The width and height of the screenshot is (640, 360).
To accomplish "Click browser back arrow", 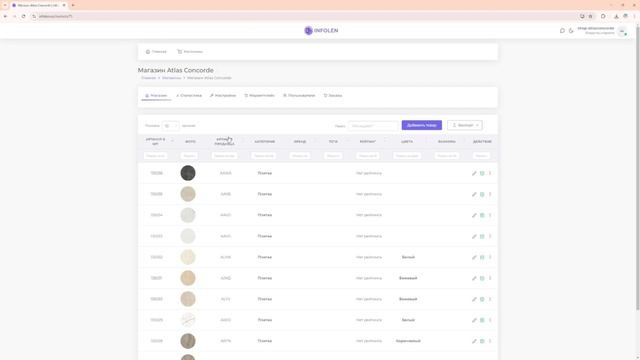I will click(5, 16).
